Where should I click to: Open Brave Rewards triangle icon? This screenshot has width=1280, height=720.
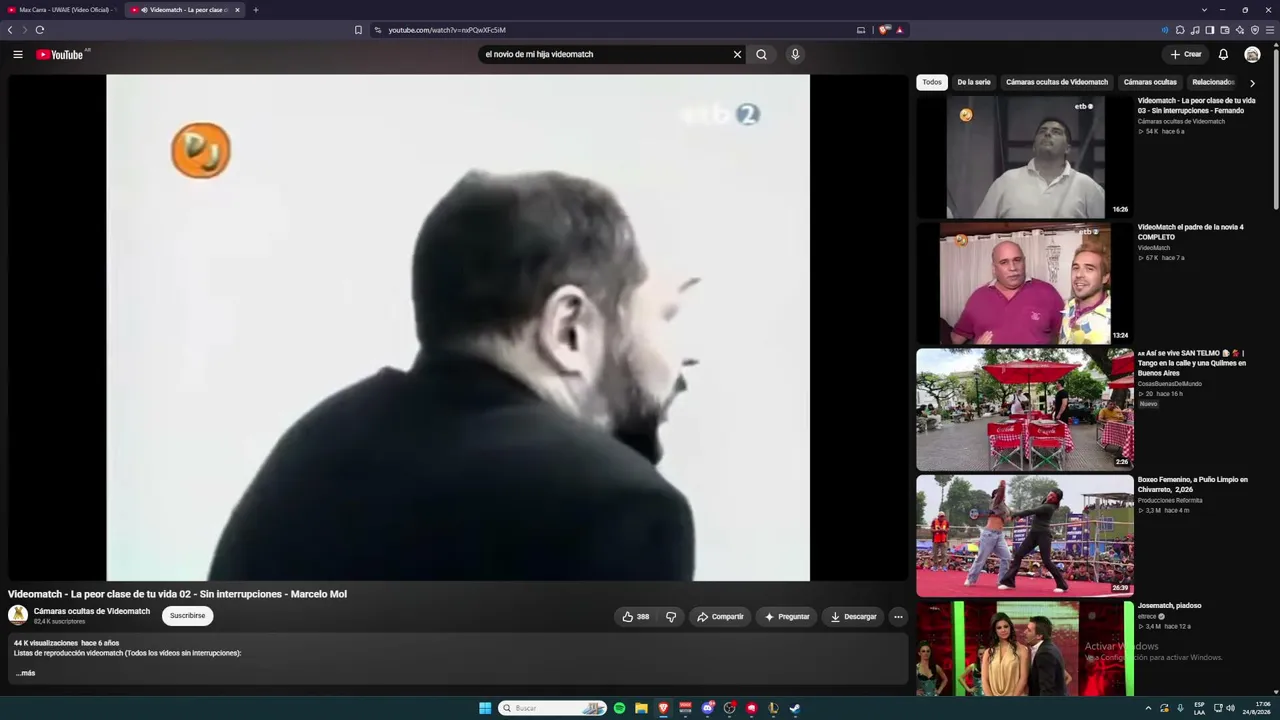click(x=899, y=30)
